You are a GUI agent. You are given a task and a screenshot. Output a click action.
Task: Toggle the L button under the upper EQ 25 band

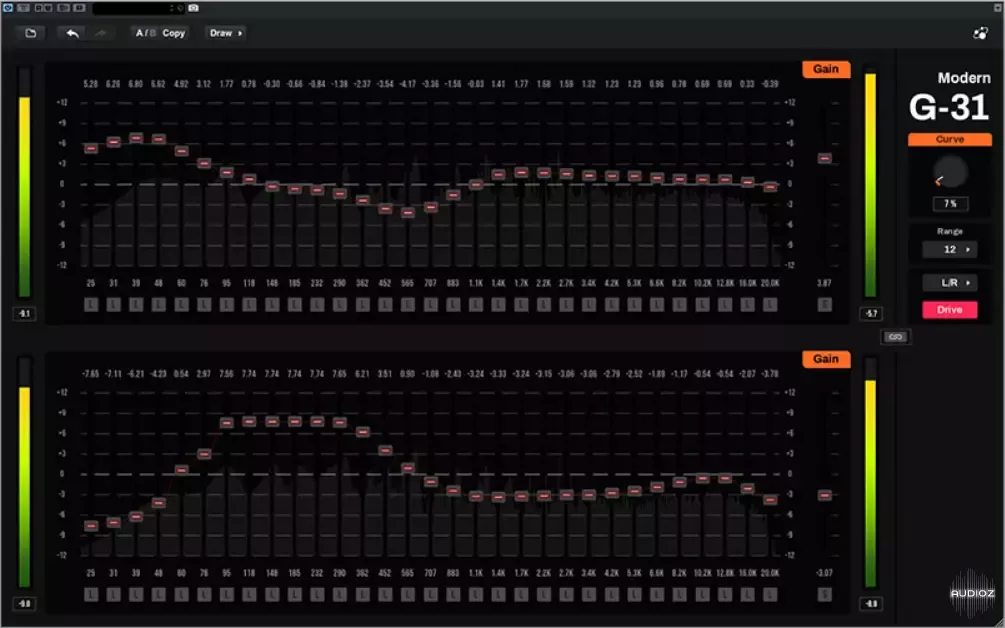point(91,304)
